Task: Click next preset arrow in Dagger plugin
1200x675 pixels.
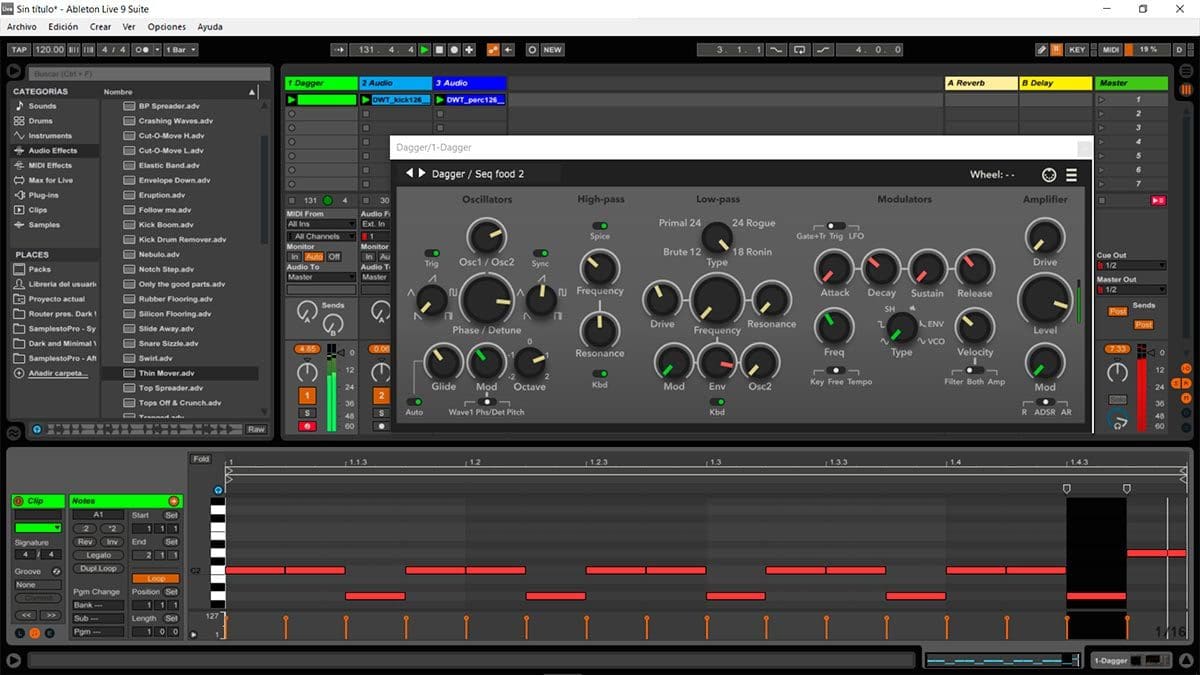Action: coord(422,174)
